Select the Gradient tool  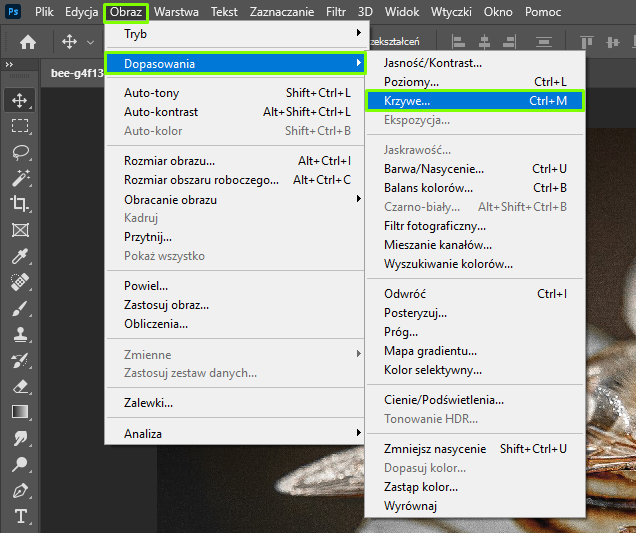tap(20, 412)
